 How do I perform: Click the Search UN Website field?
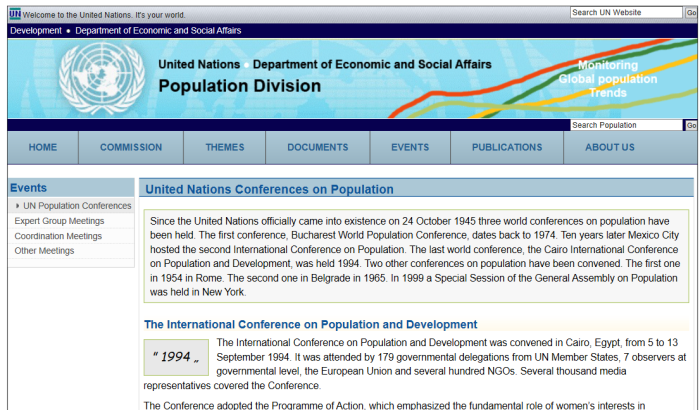click(626, 13)
